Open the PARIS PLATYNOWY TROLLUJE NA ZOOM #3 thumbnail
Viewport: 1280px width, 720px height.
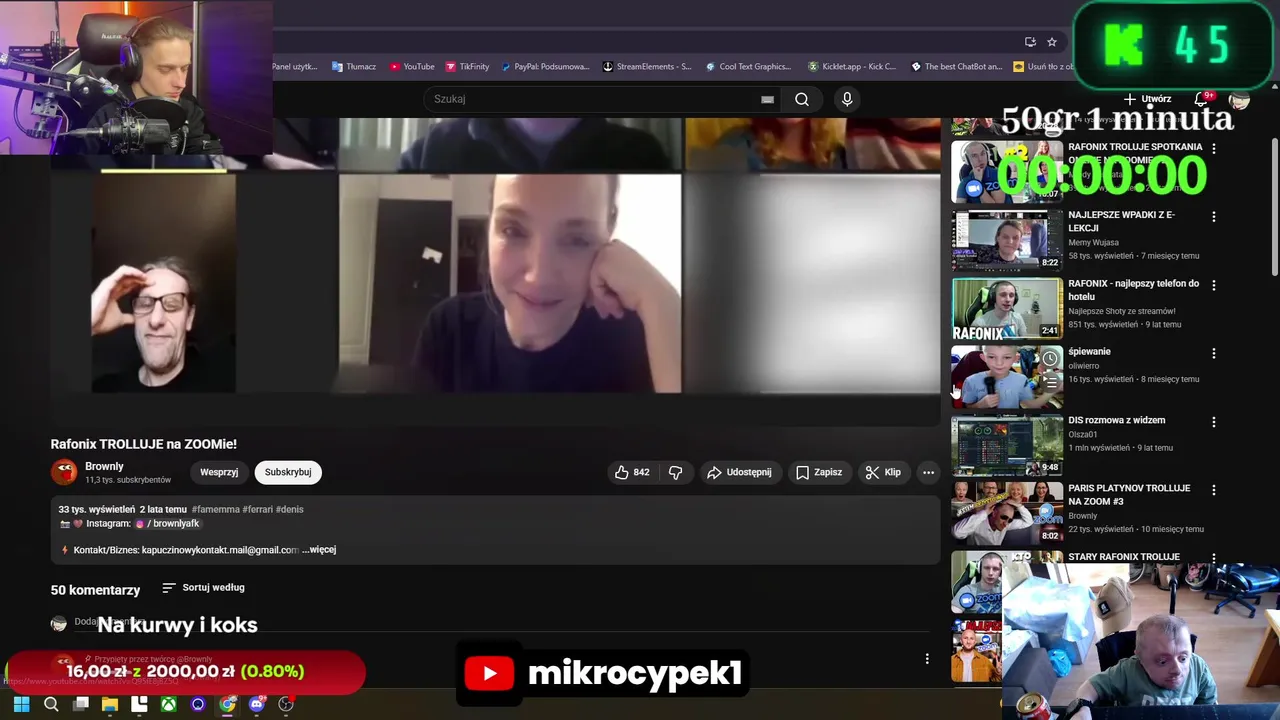tap(1007, 514)
